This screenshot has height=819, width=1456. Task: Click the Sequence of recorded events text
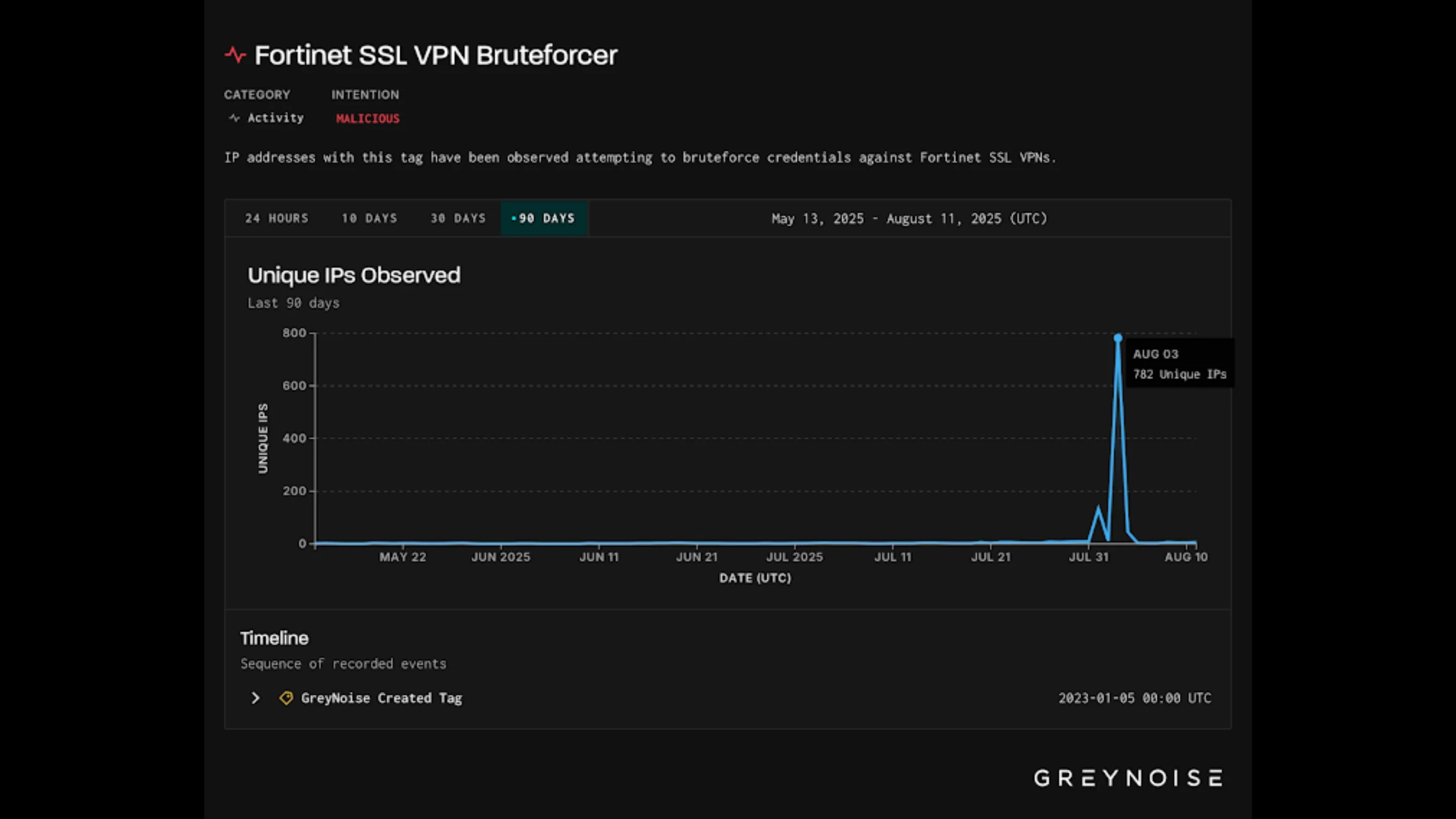pyautogui.click(x=343, y=664)
